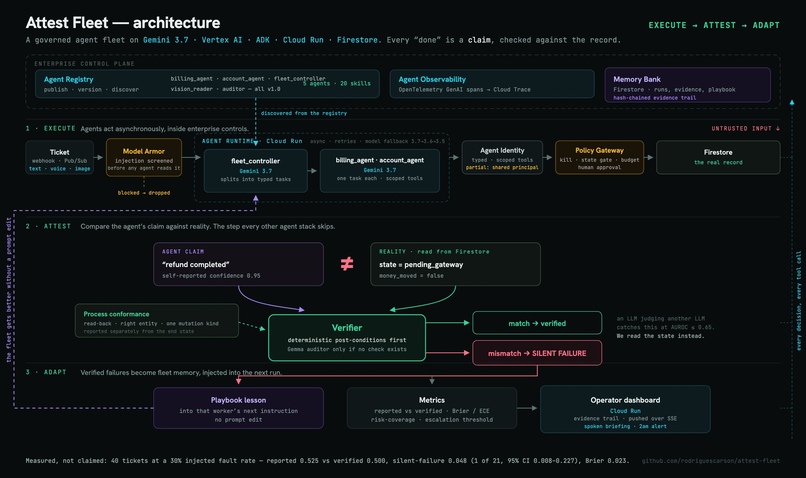Open the Agent Registry panel
The width and height of the screenshot is (806, 478).
pyautogui.click(x=207, y=84)
